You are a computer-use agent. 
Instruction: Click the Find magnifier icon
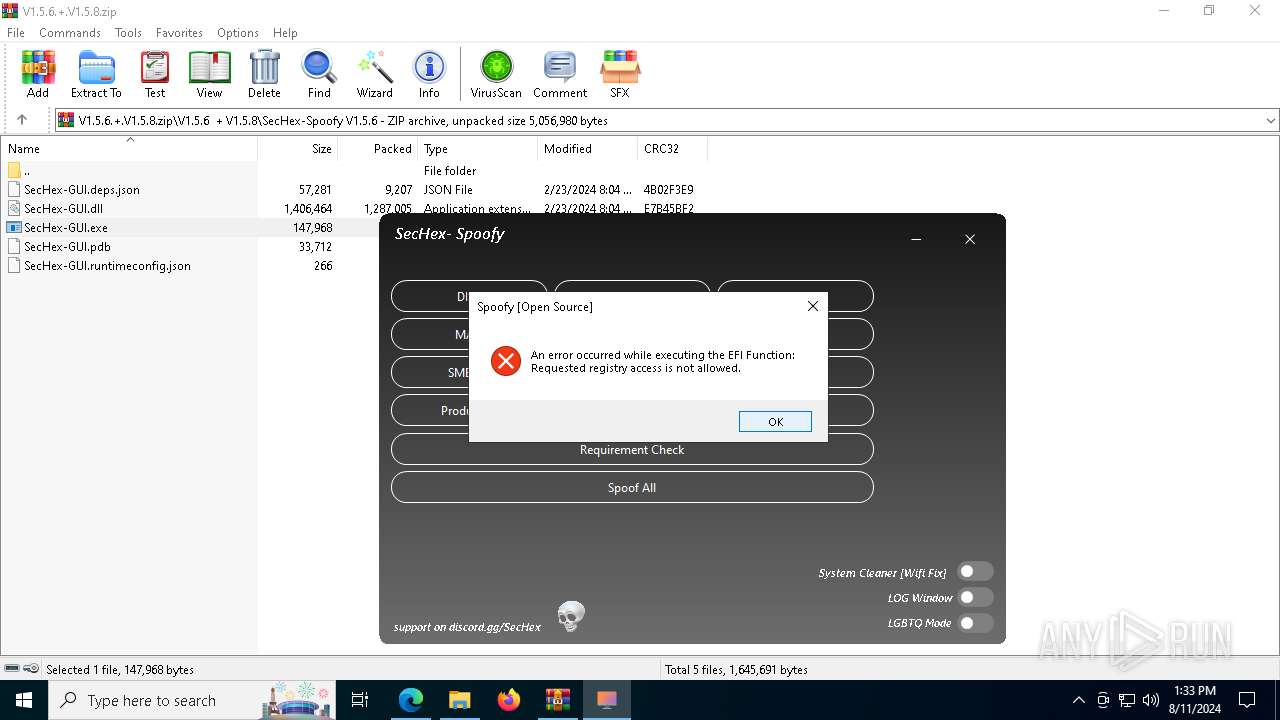click(319, 75)
